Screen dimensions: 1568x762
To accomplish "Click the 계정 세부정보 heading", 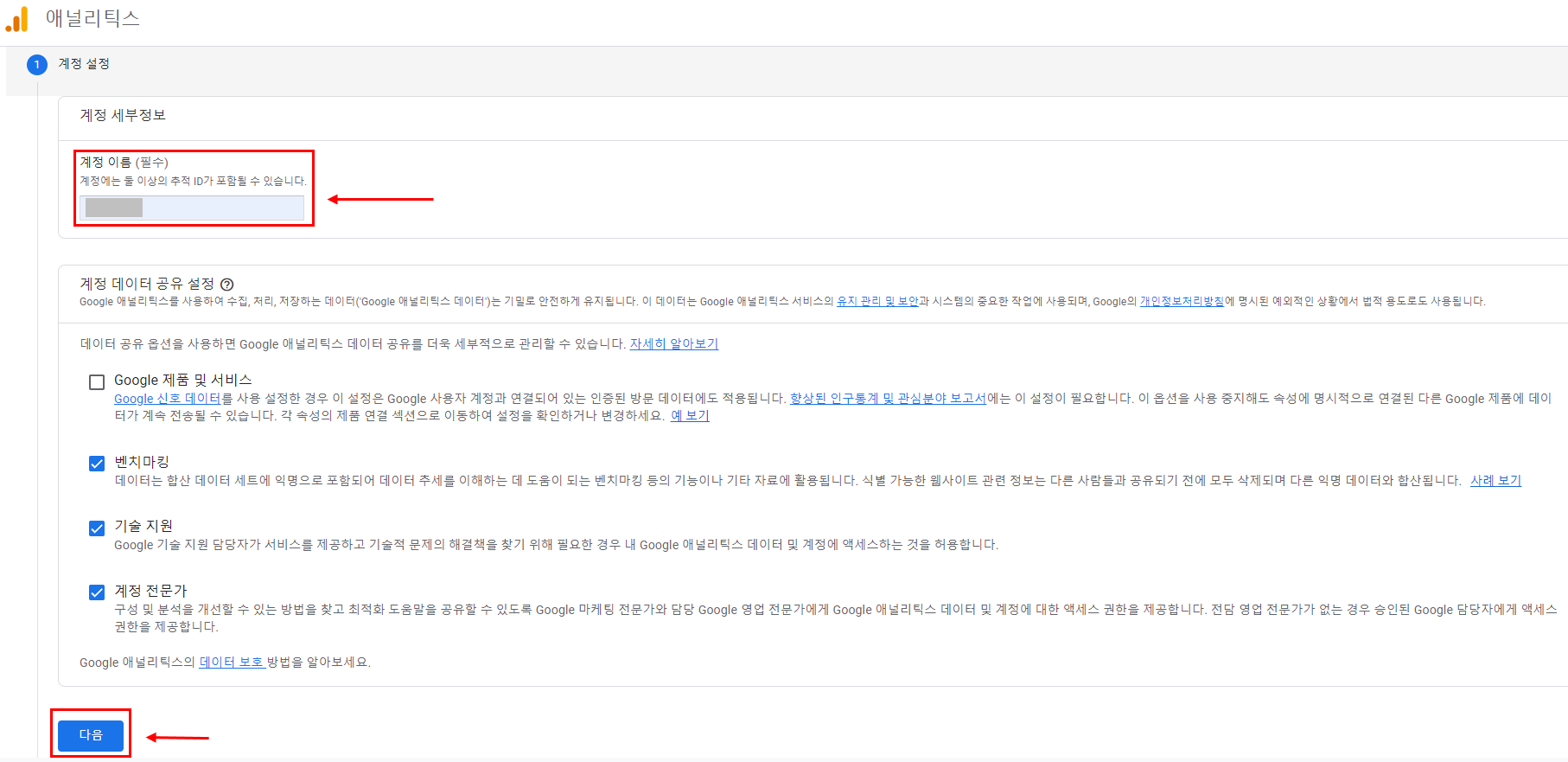I will 123,115.
